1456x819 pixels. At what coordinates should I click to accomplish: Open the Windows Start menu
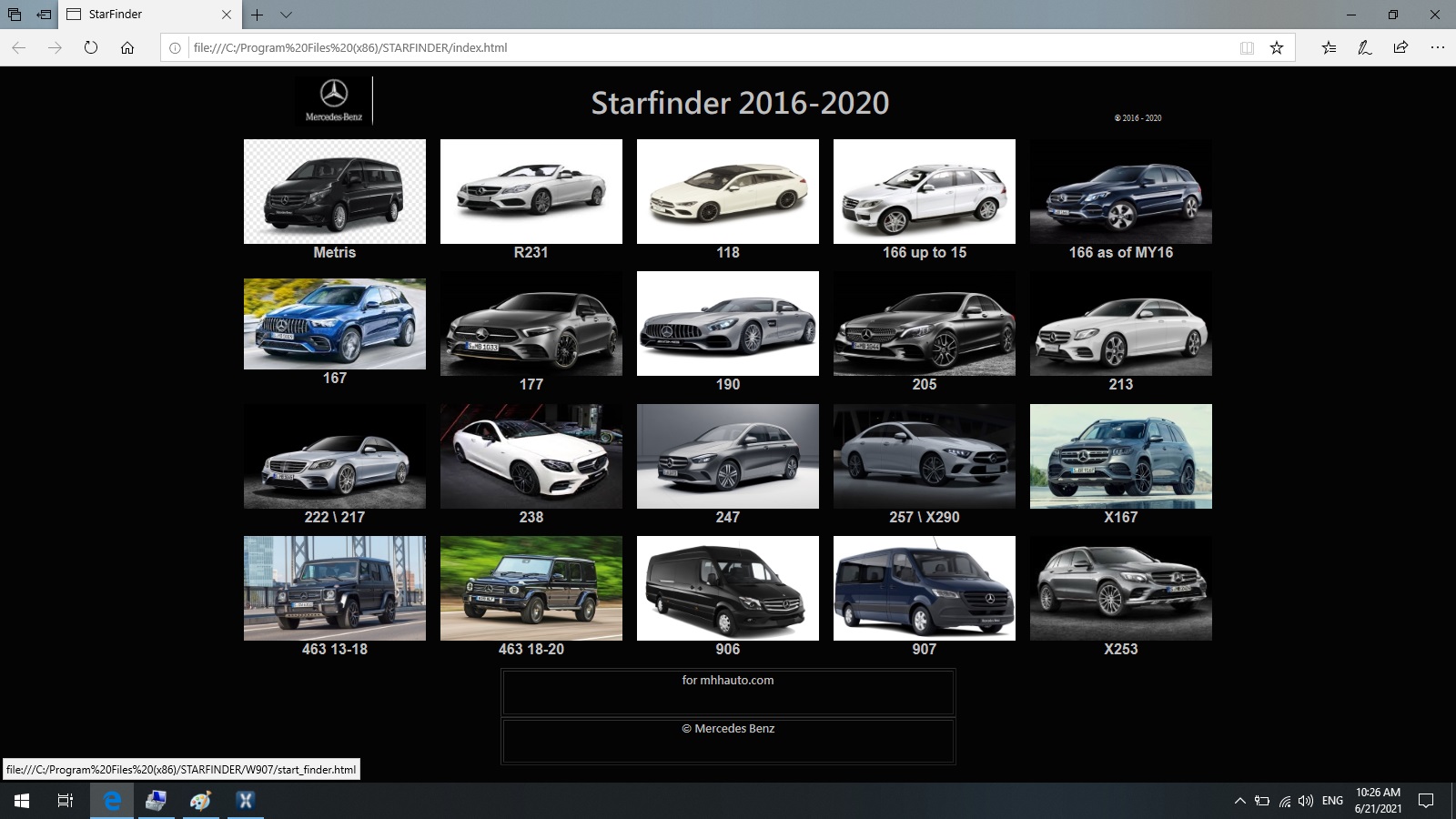22,801
